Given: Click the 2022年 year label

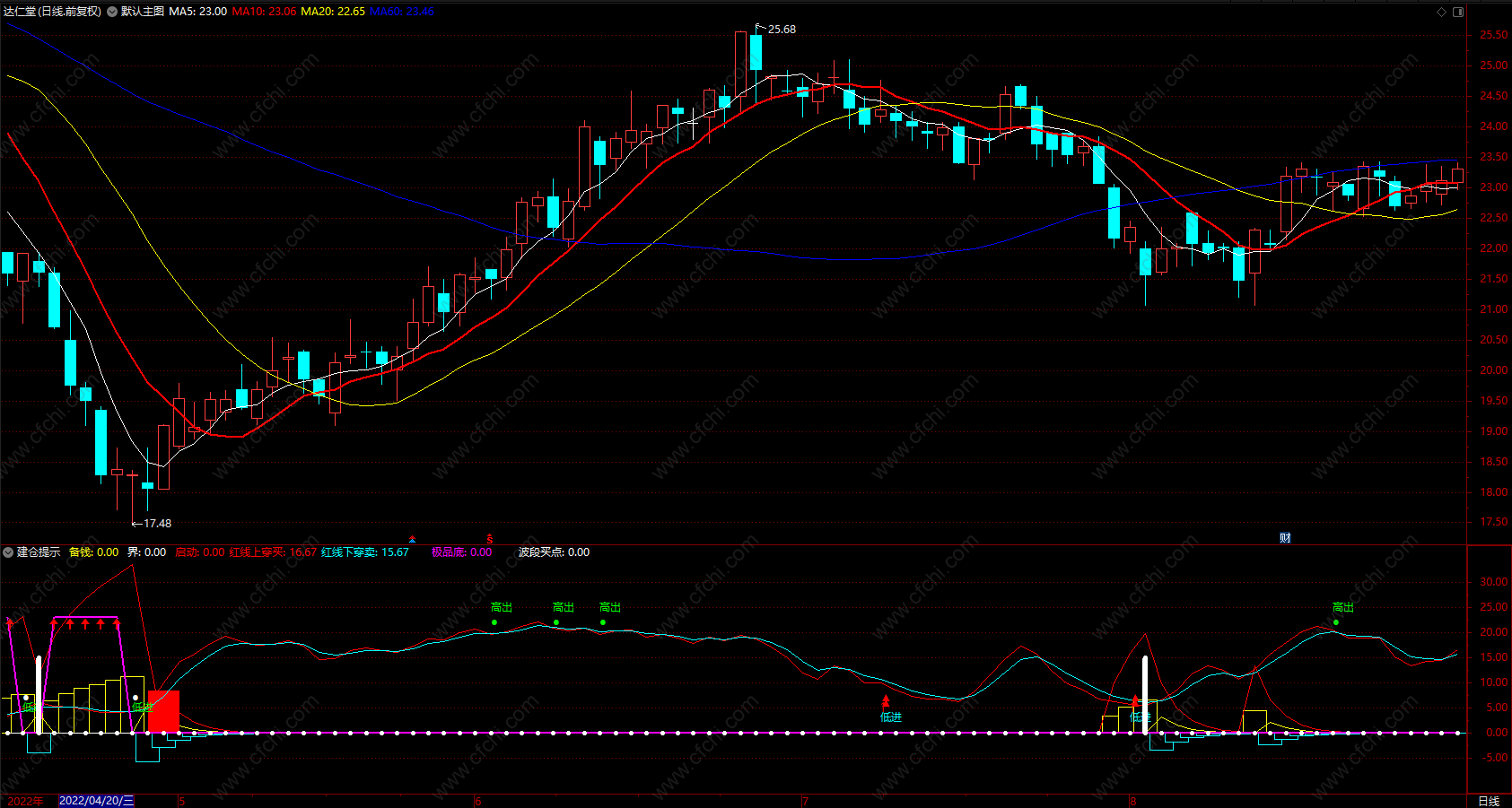Looking at the screenshot, I should (24, 801).
